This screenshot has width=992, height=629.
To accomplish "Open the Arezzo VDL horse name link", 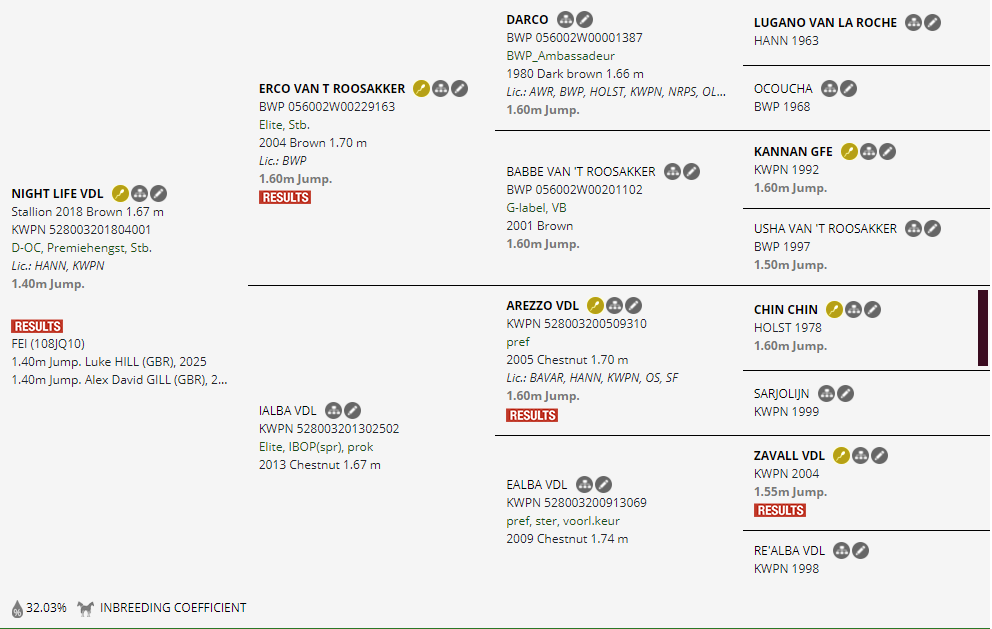I will point(542,306).
